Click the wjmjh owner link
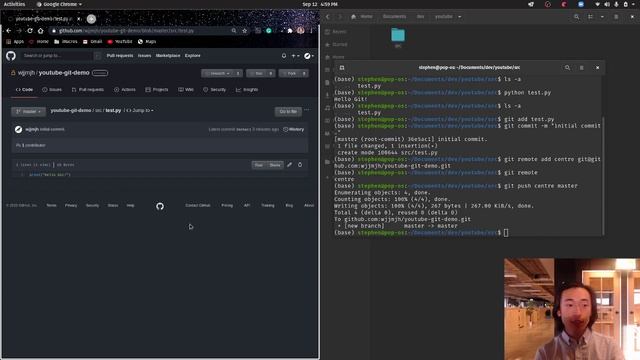 coord(26,73)
